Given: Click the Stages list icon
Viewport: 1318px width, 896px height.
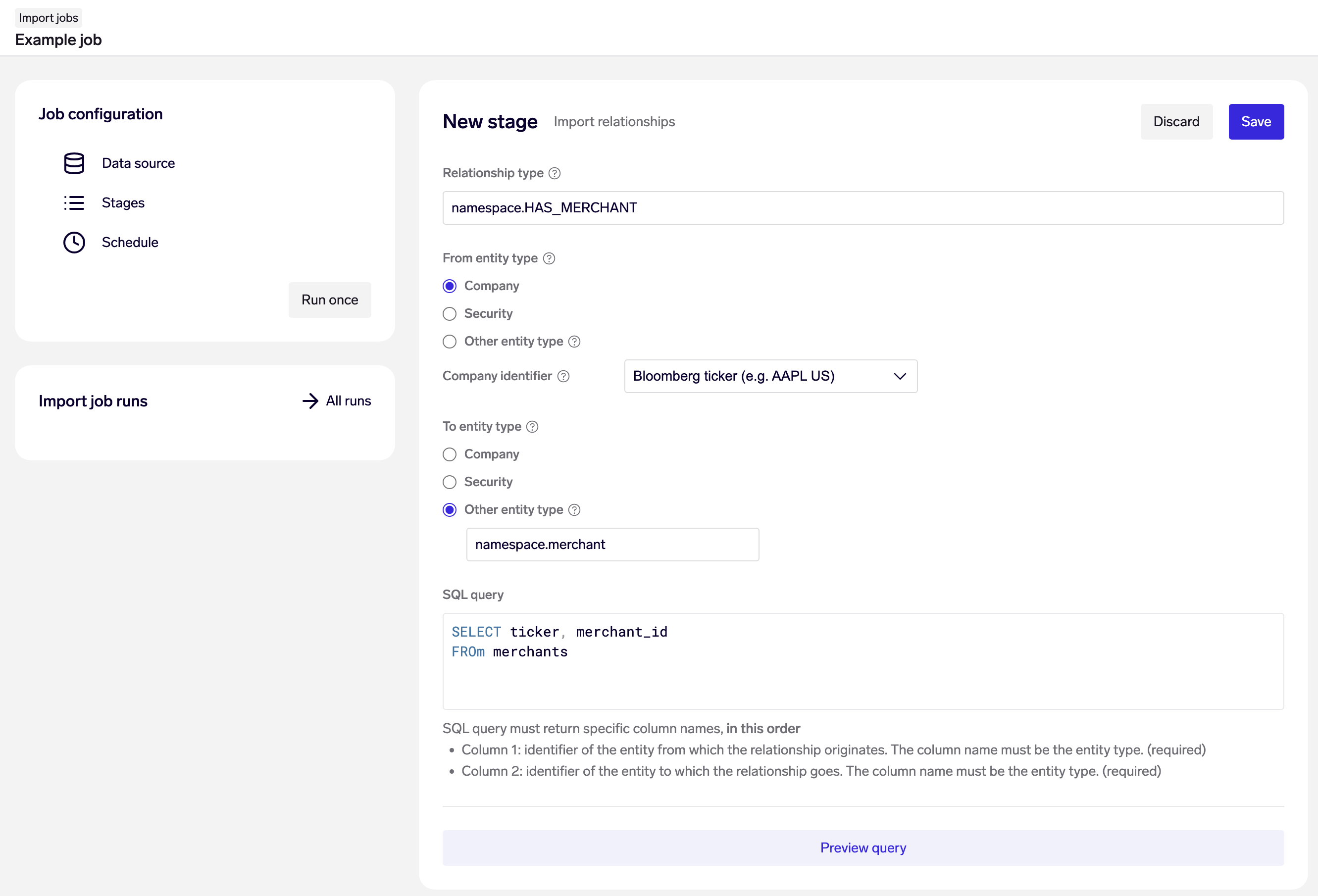Looking at the screenshot, I should 74,203.
